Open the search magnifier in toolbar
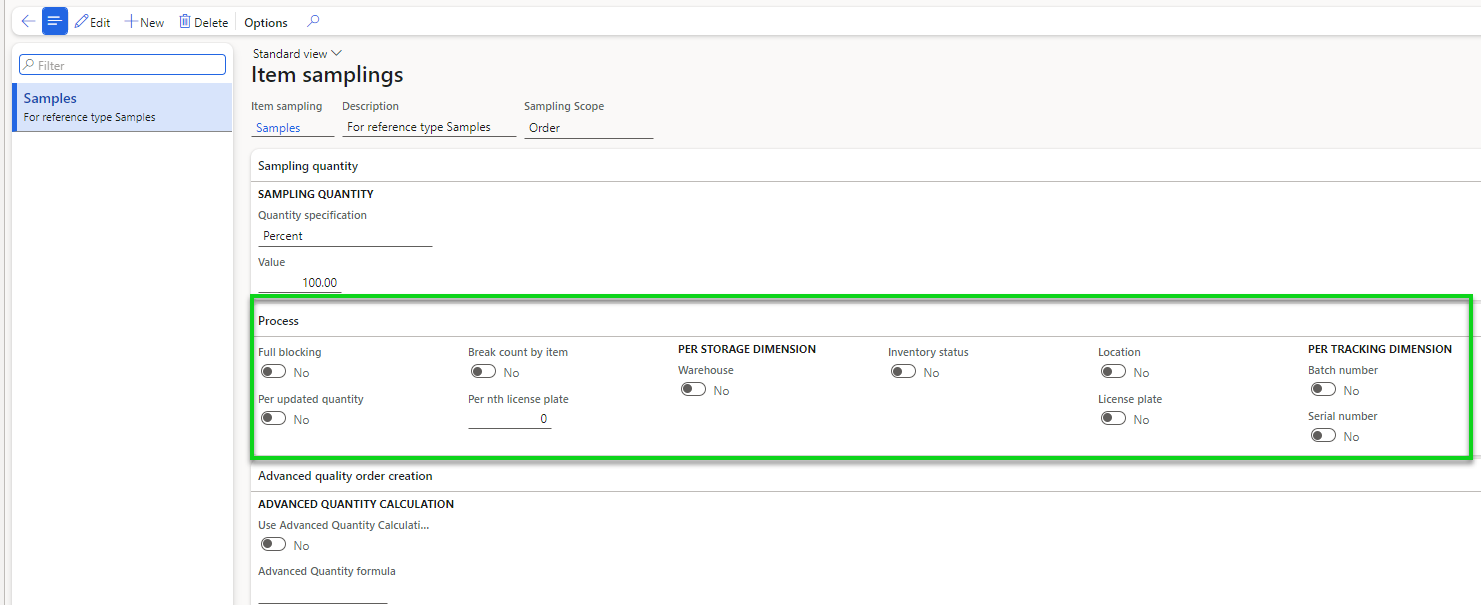 (313, 21)
